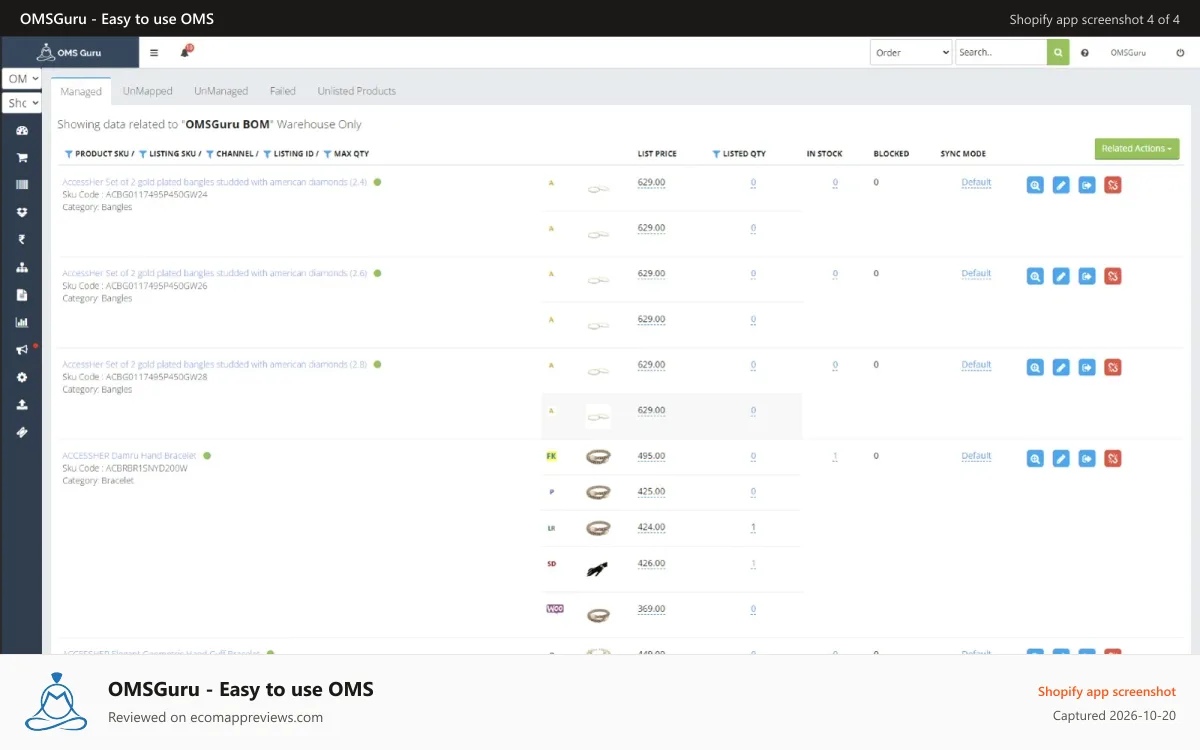Open the ACCESSHER Damru Hand Bracelet link
Image resolution: width=1200 pixels, height=750 pixels.
point(129,456)
